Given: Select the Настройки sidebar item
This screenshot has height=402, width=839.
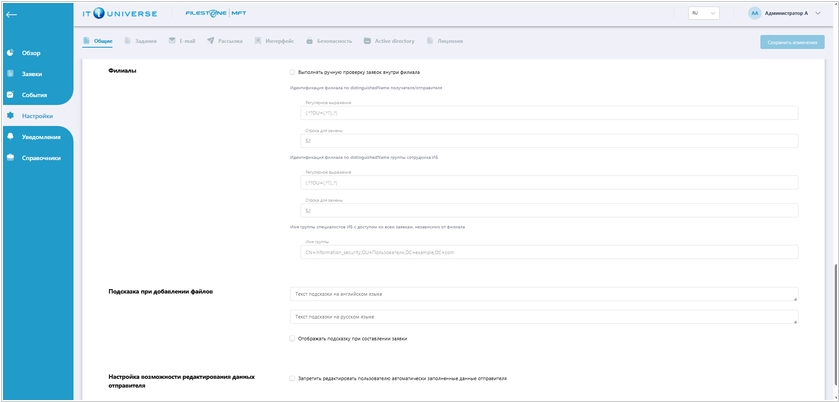Looking at the screenshot, I should (36, 116).
